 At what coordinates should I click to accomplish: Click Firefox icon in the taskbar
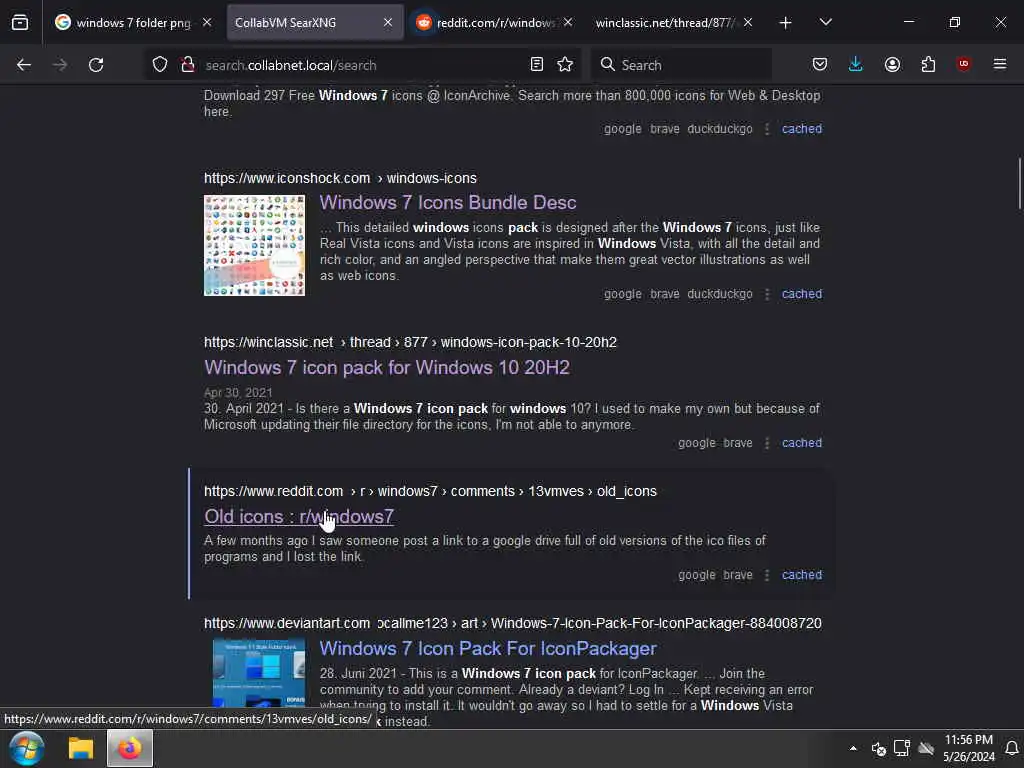(129, 748)
